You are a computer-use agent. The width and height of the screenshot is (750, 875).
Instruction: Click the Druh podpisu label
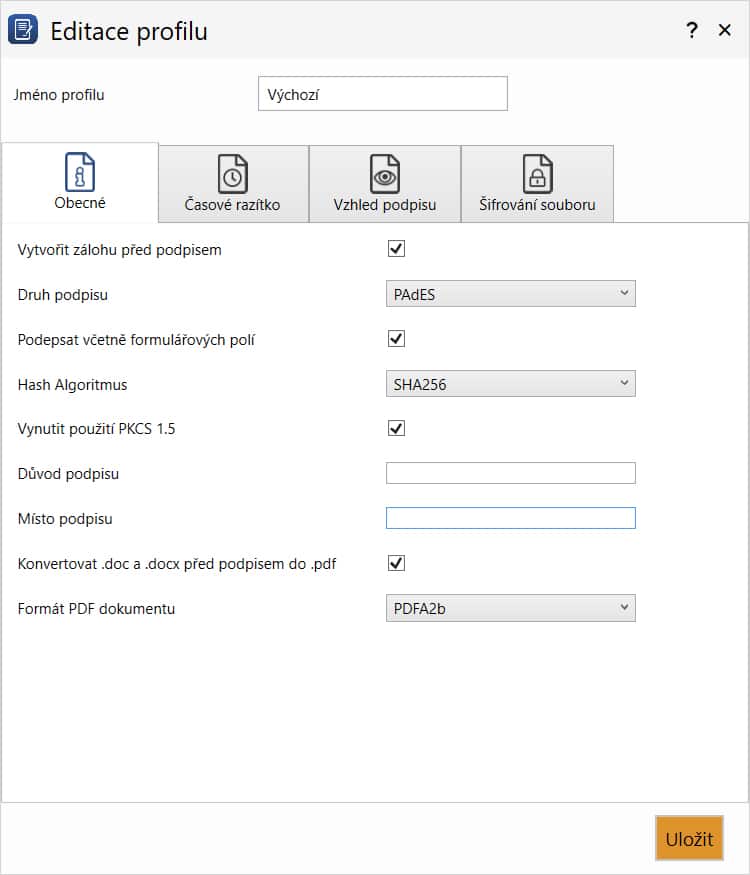pos(62,295)
